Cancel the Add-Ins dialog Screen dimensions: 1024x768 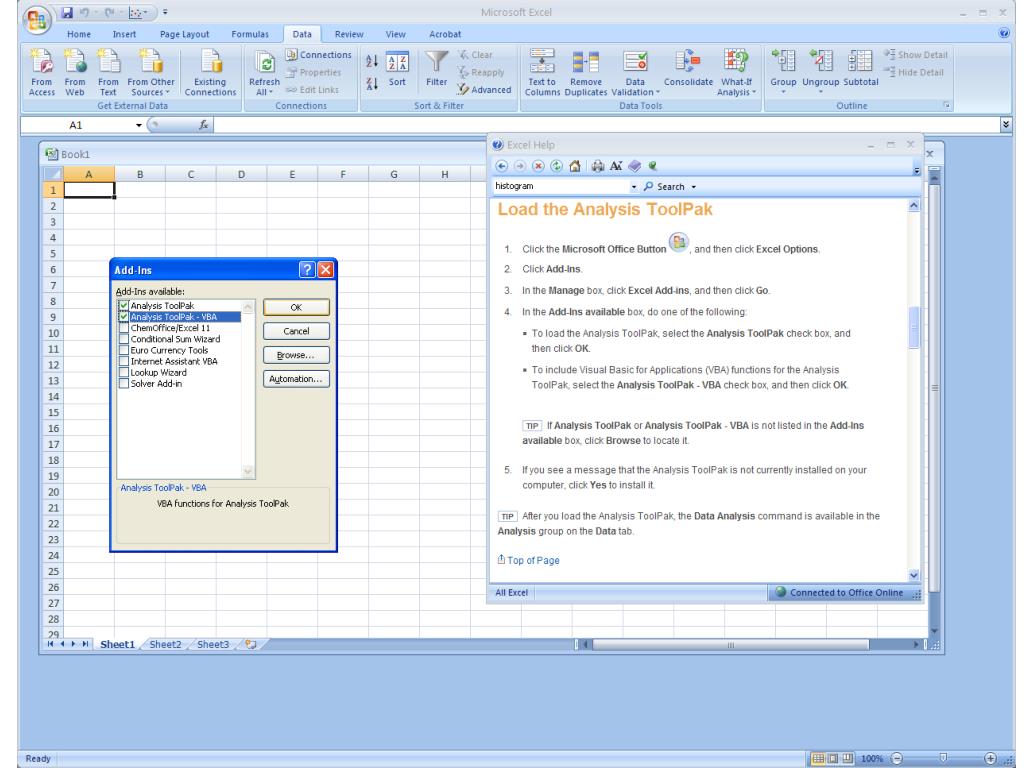296,331
